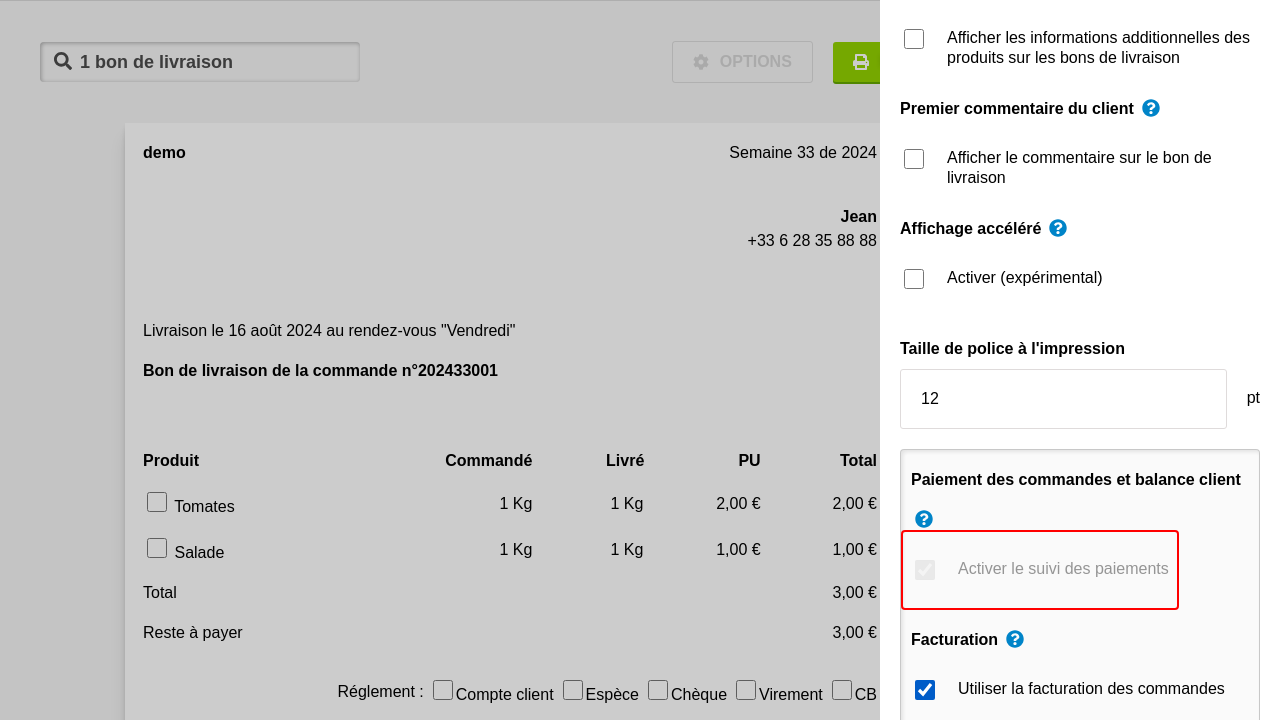Image resolution: width=1280 pixels, height=720 pixels.
Task: Click help icon under Paiement des commandes
Action: tap(923, 519)
